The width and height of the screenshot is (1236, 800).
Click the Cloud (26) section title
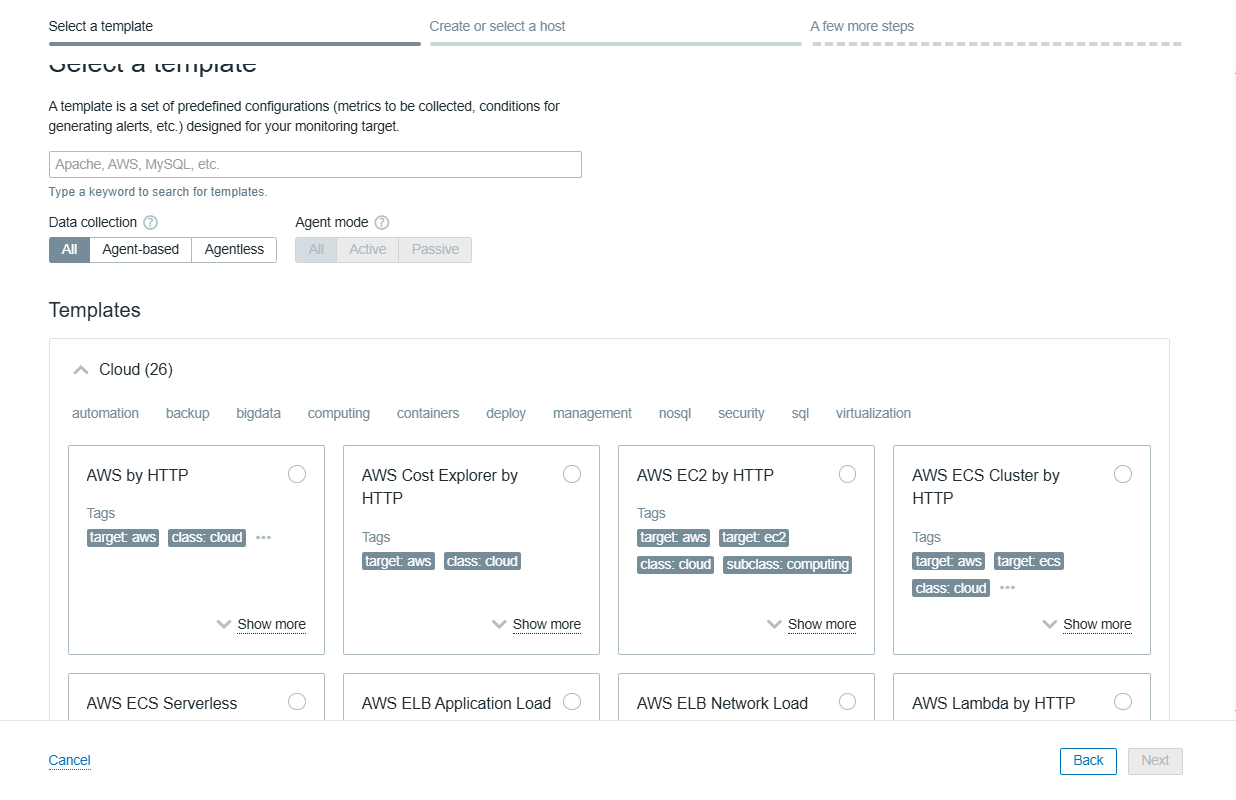coord(136,370)
